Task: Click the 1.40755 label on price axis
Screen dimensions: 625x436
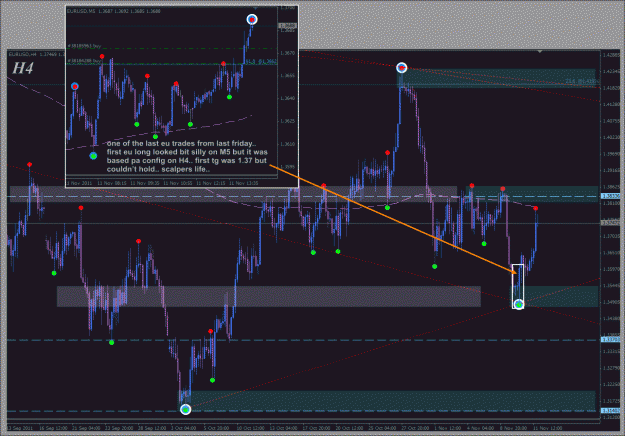Action: point(611,121)
